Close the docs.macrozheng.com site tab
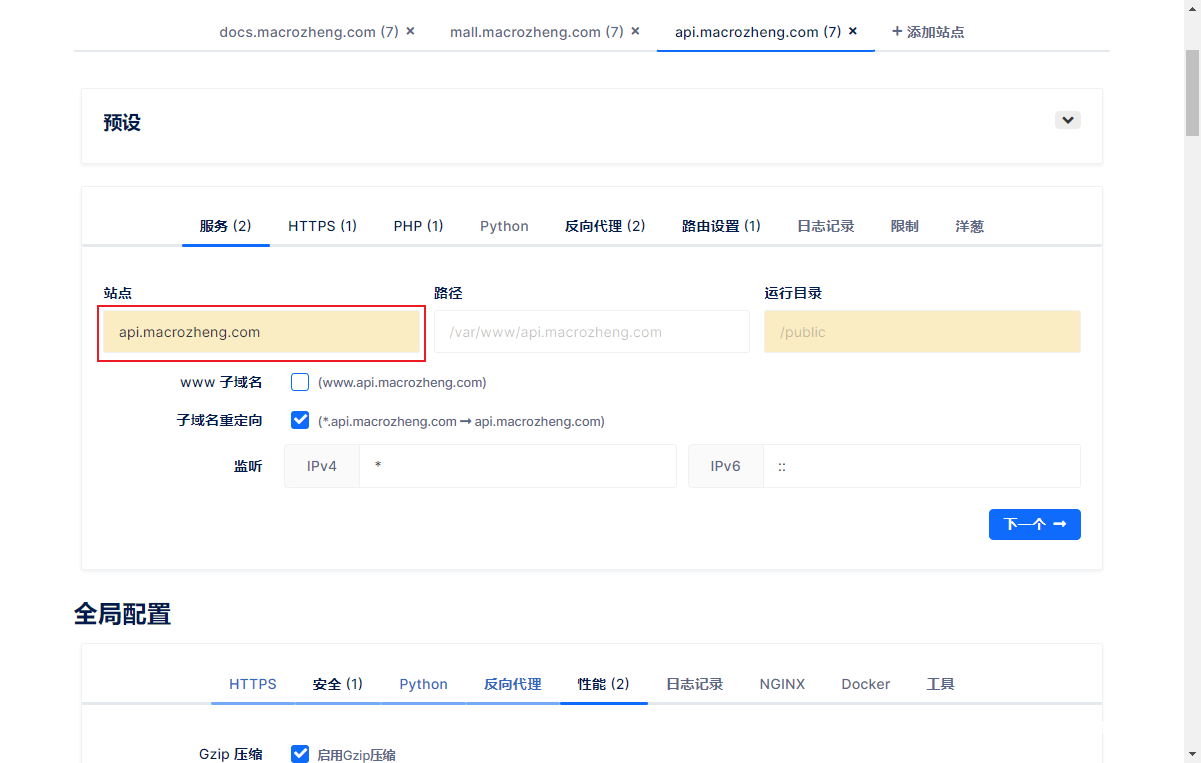Image resolution: width=1201 pixels, height=763 pixels. tap(410, 31)
